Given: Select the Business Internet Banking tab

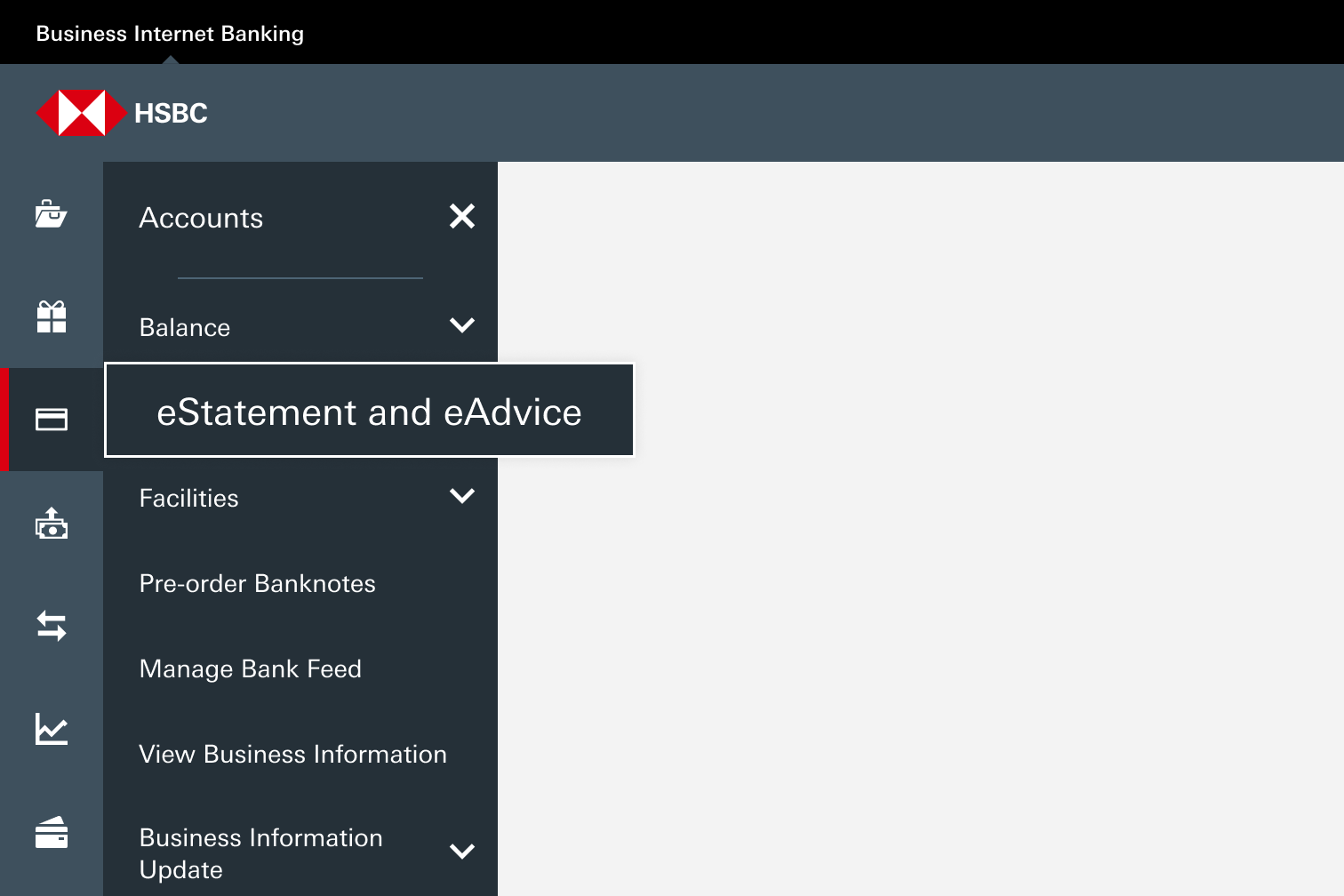Looking at the screenshot, I should coord(170,34).
